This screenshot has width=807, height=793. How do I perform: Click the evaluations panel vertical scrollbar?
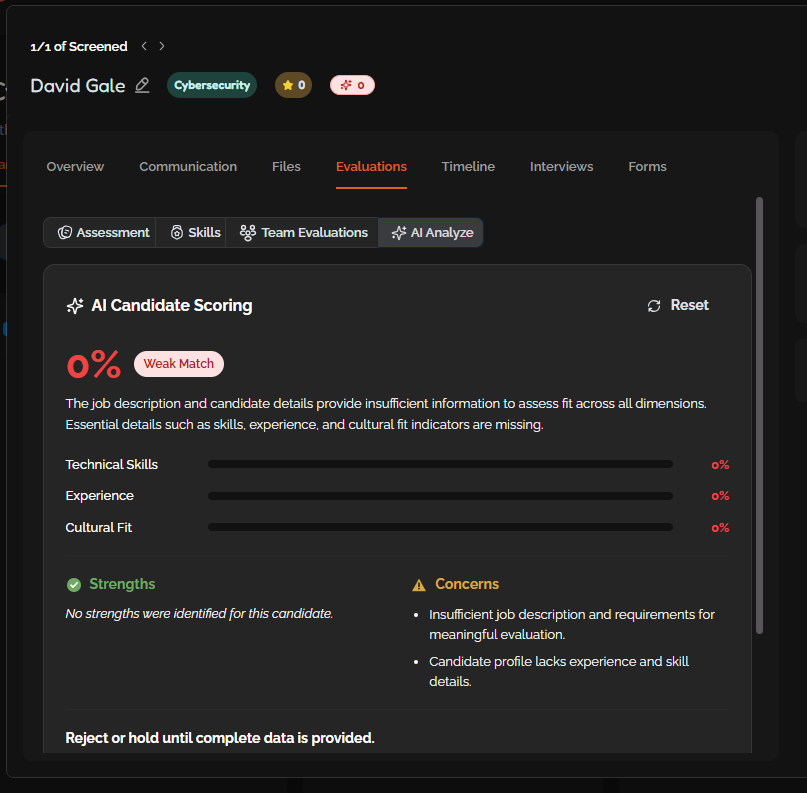click(x=759, y=415)
